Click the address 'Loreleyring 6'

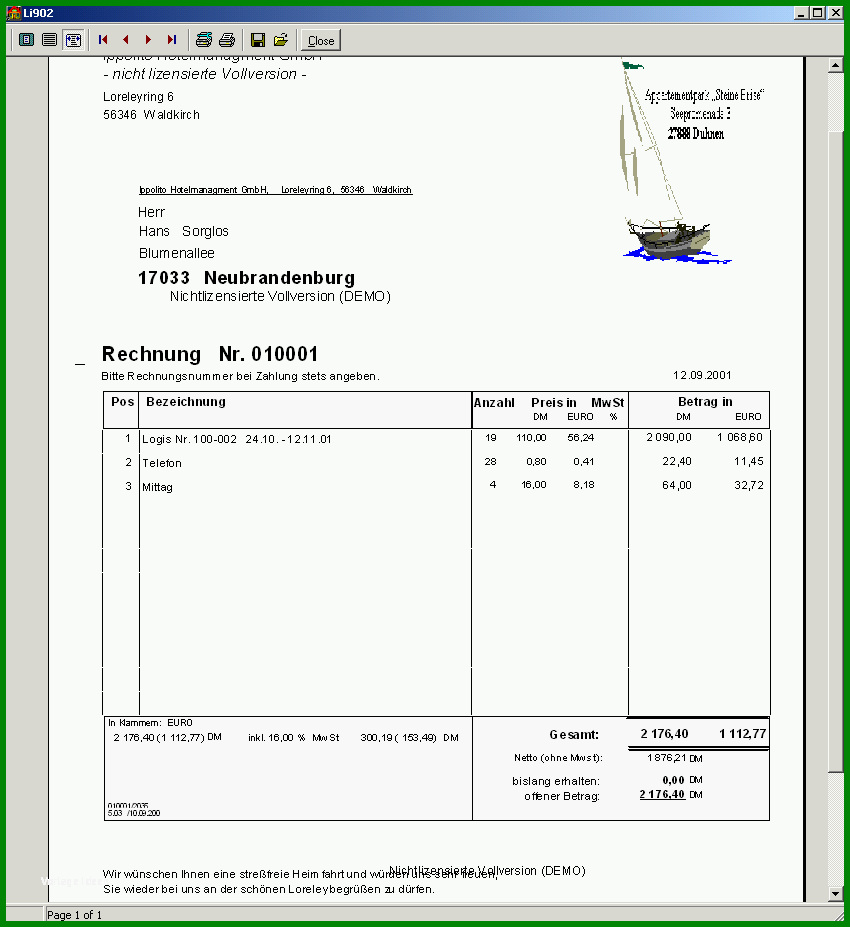(x=138, y=96)
